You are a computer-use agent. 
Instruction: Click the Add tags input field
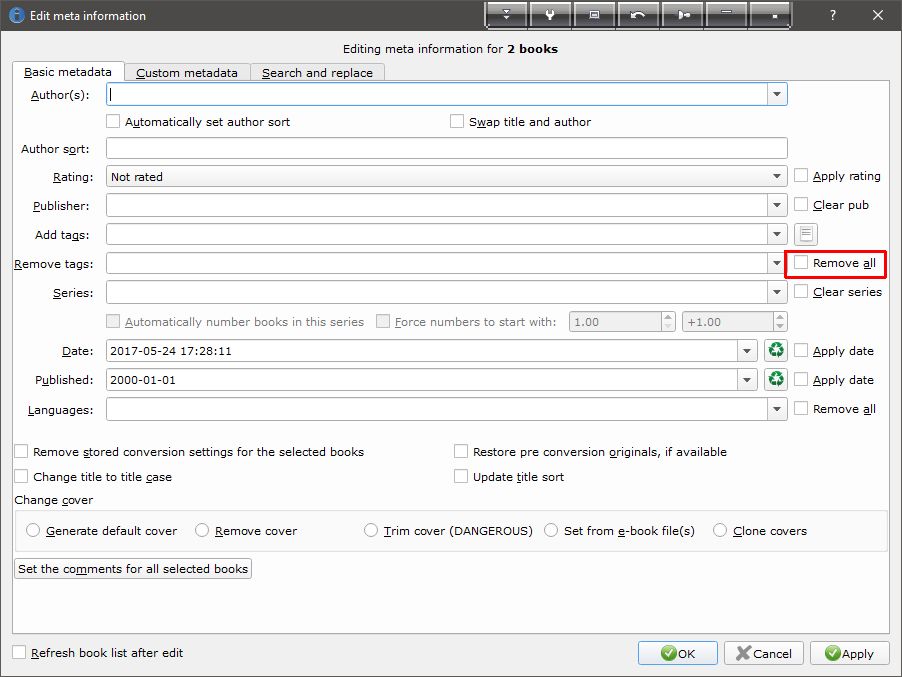(437, 234)
